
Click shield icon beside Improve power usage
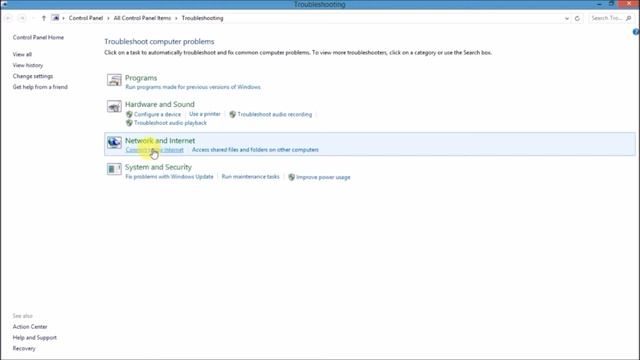pyautogui.click(x=291, y=177)
